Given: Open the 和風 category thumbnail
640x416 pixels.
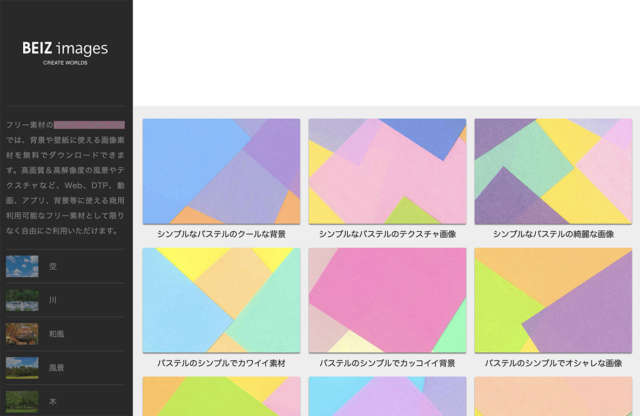Looking at the screenshot, I should point(22,334).
